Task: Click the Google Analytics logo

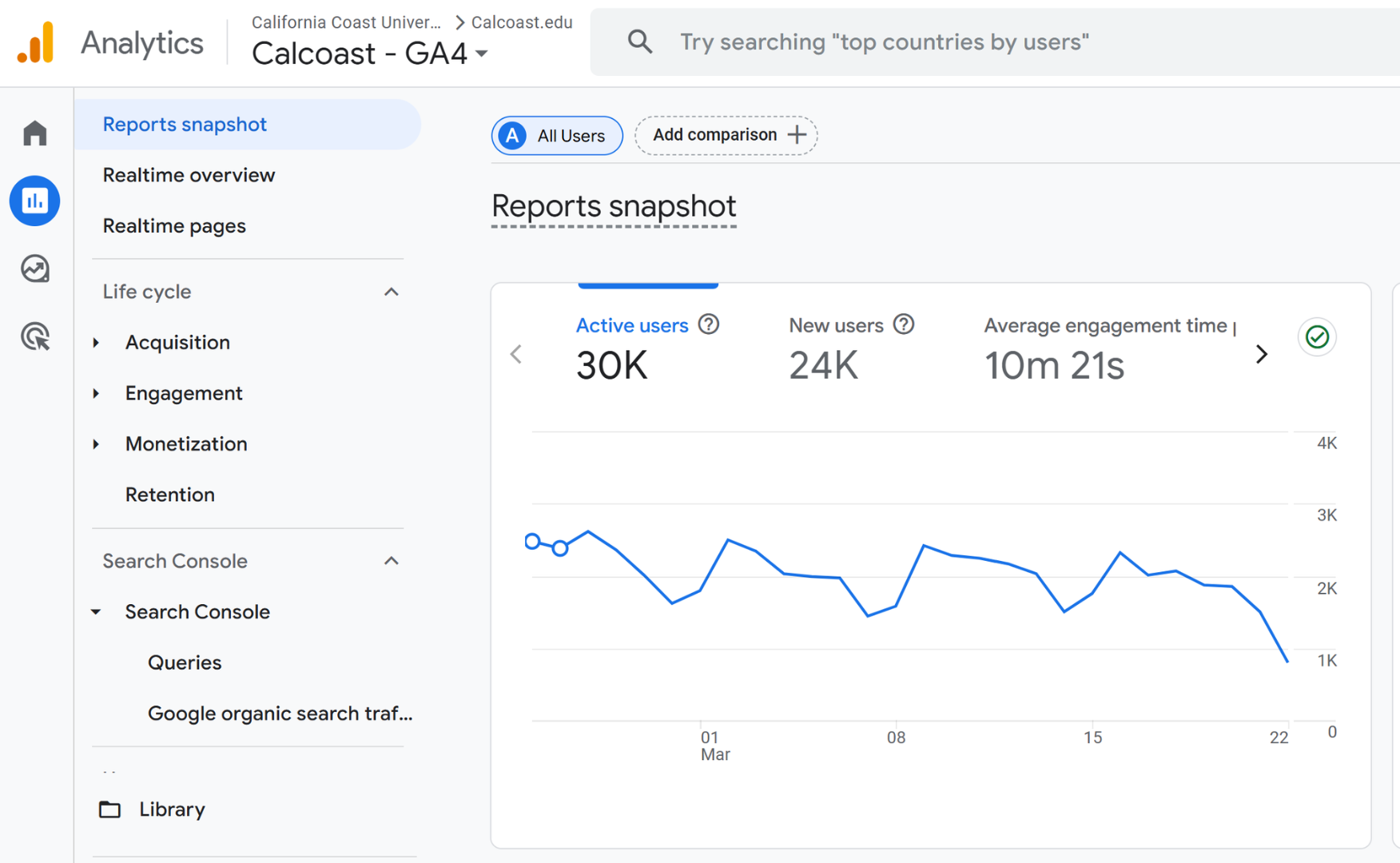Action: tap(35, 42)
